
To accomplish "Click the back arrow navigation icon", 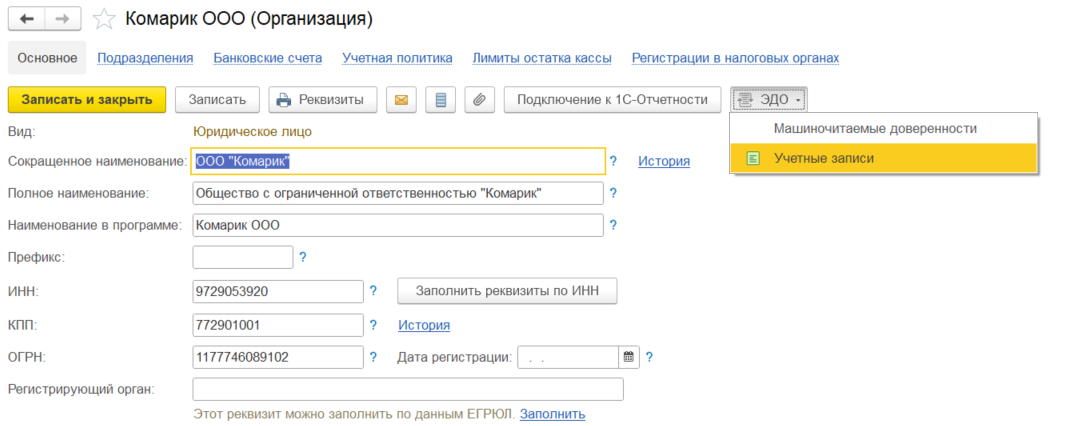I will tap(27, 18).
